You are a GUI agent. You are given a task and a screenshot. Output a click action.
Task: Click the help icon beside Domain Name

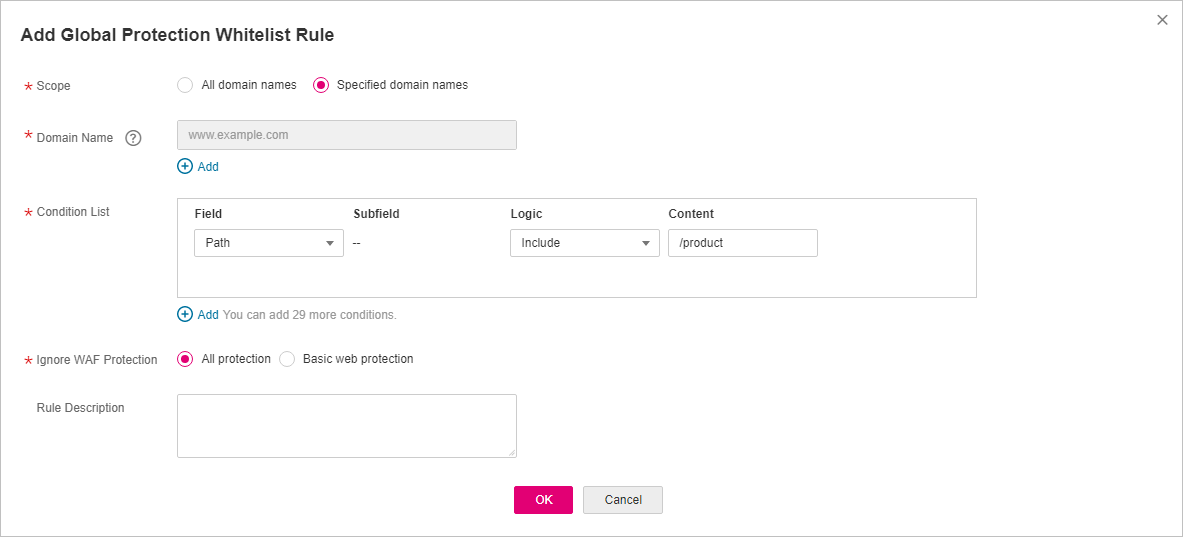coord(133,138)
